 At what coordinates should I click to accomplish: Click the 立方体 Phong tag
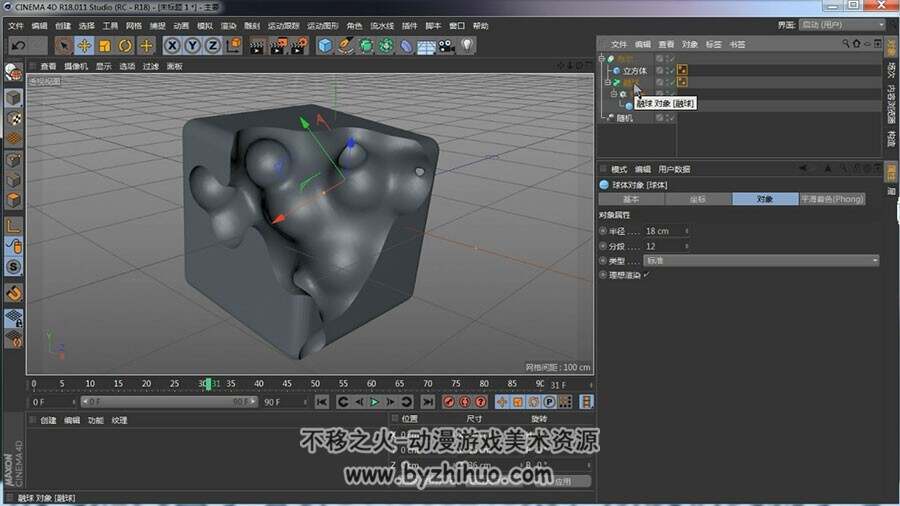click(682, 70)
